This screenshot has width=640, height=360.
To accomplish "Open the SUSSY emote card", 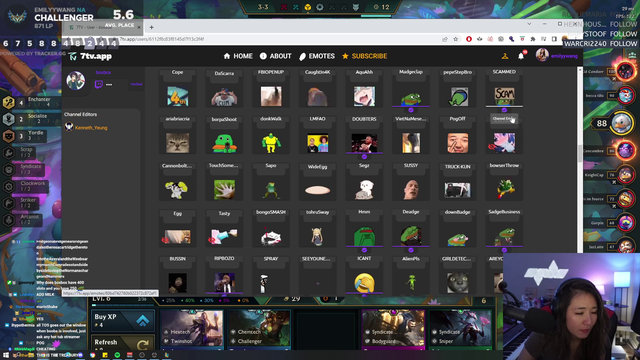I will tap(411, 182).
